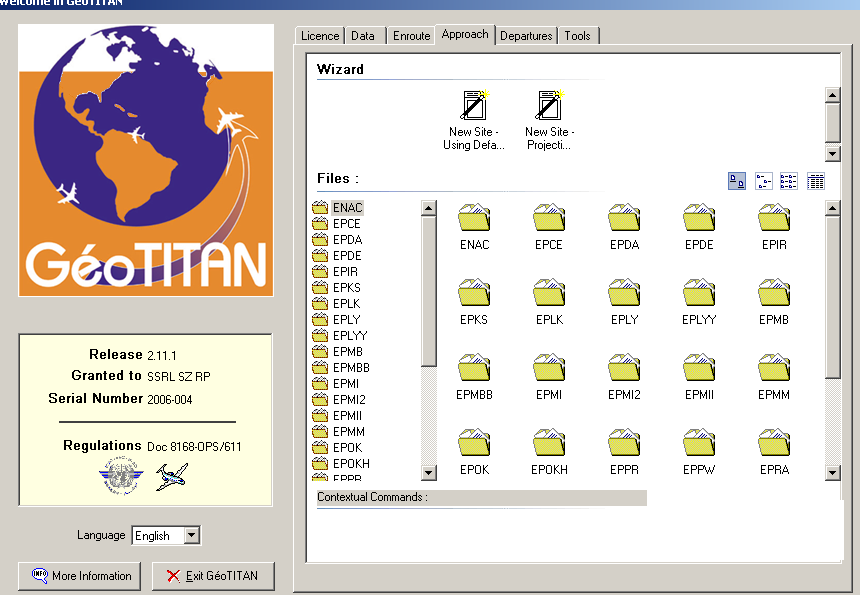Open the Licence tab
The image size is (860, 595).
tap(320, 36)
